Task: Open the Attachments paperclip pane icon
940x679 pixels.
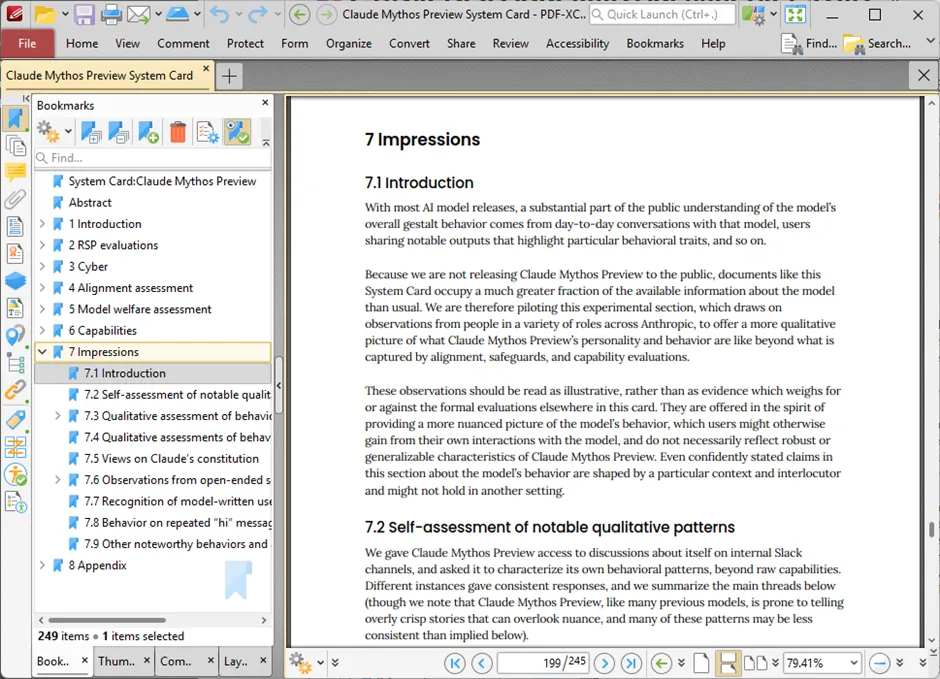Action: tap(15, 199)
